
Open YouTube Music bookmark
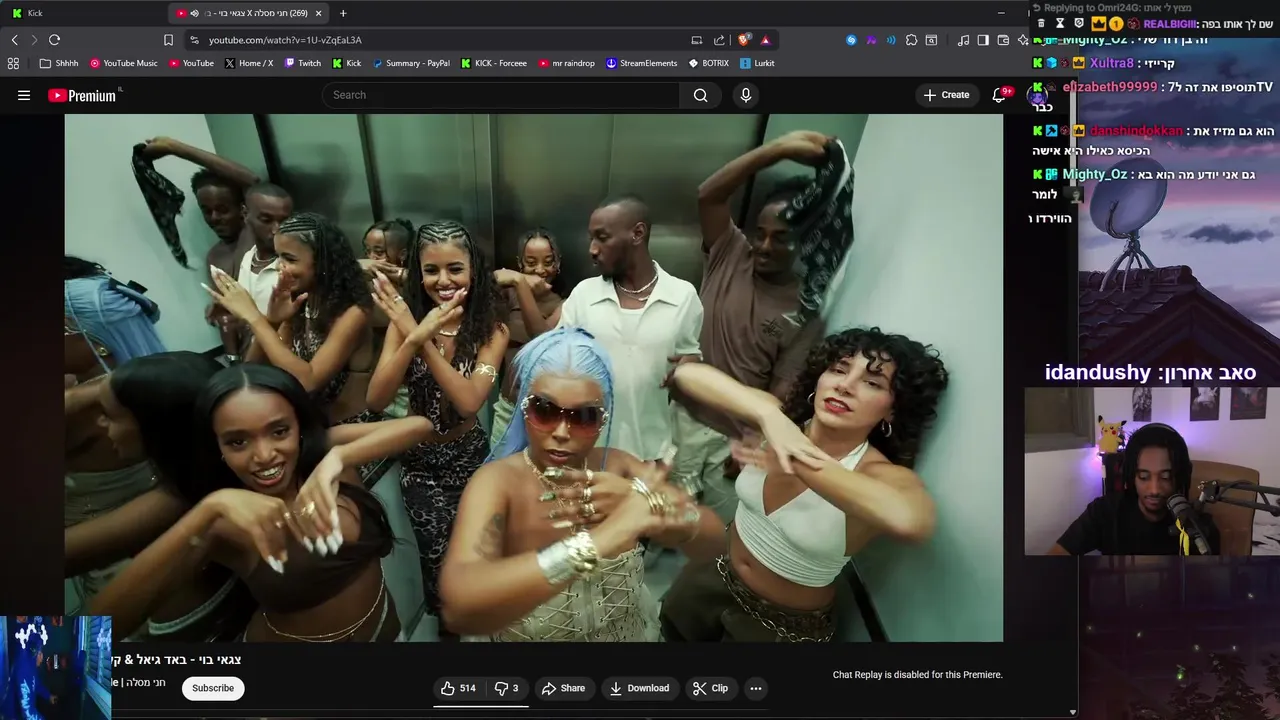click(124, 63)
